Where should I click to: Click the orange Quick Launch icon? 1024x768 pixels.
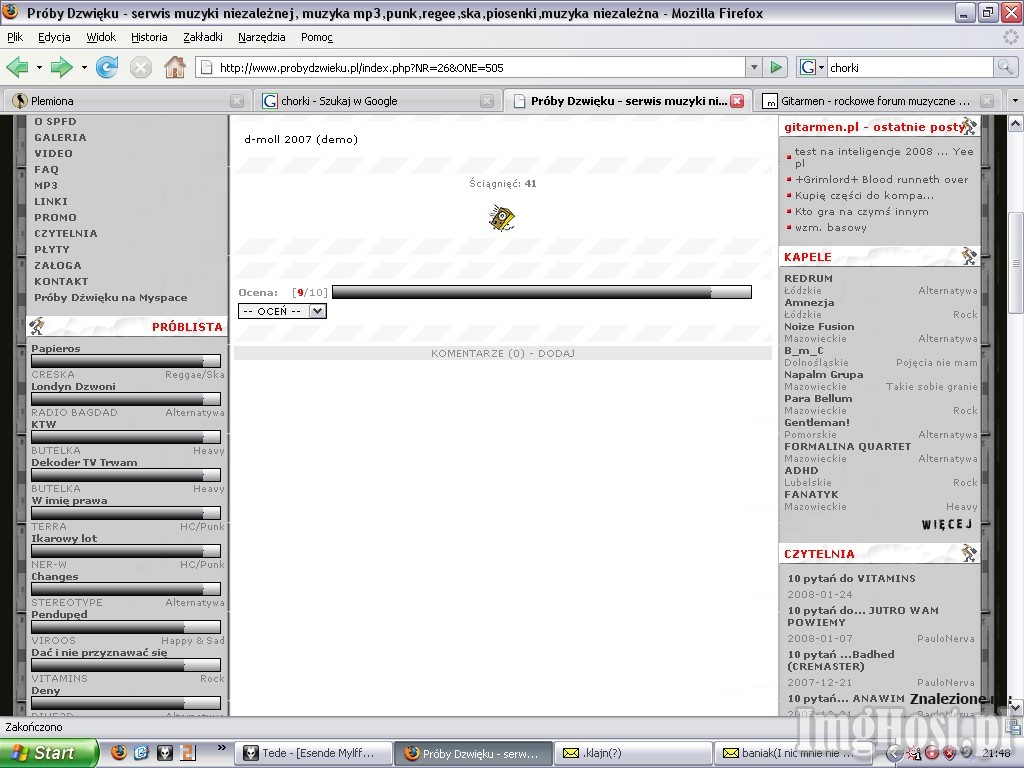tap(187, 752)
